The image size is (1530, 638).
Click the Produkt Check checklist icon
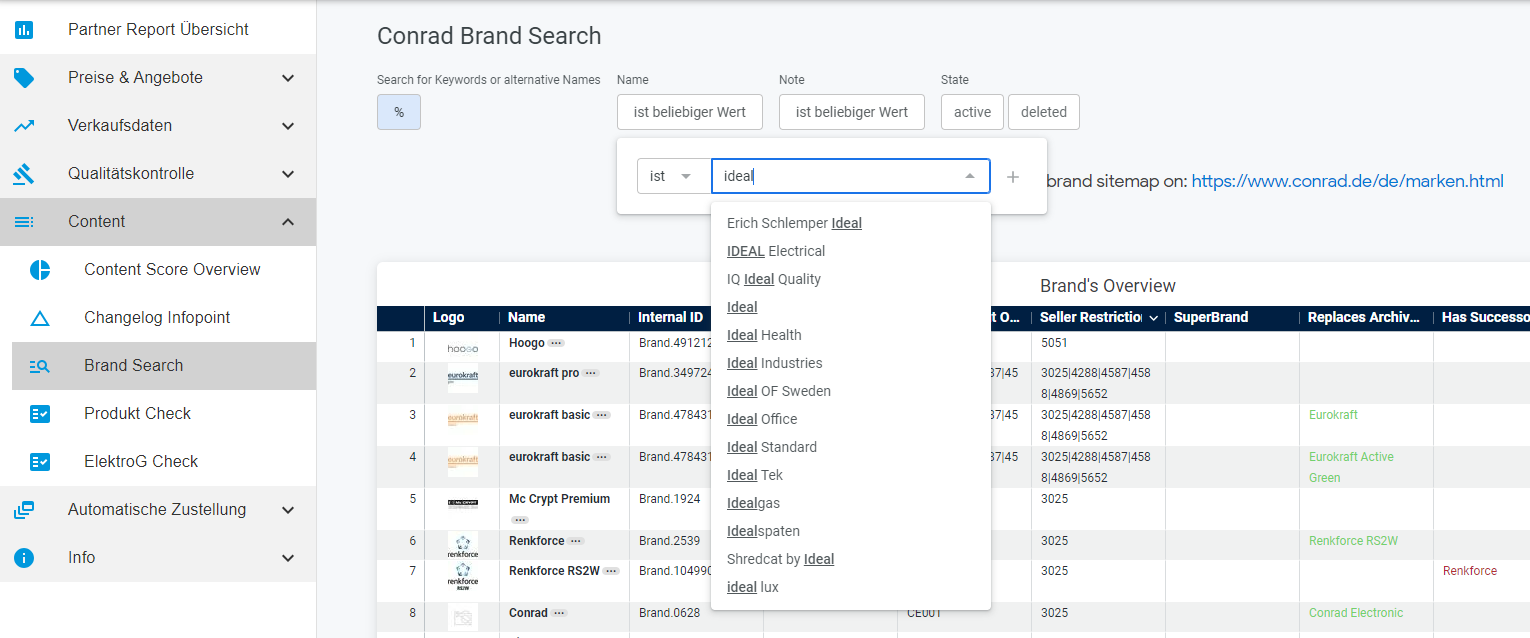pos(40,414)
